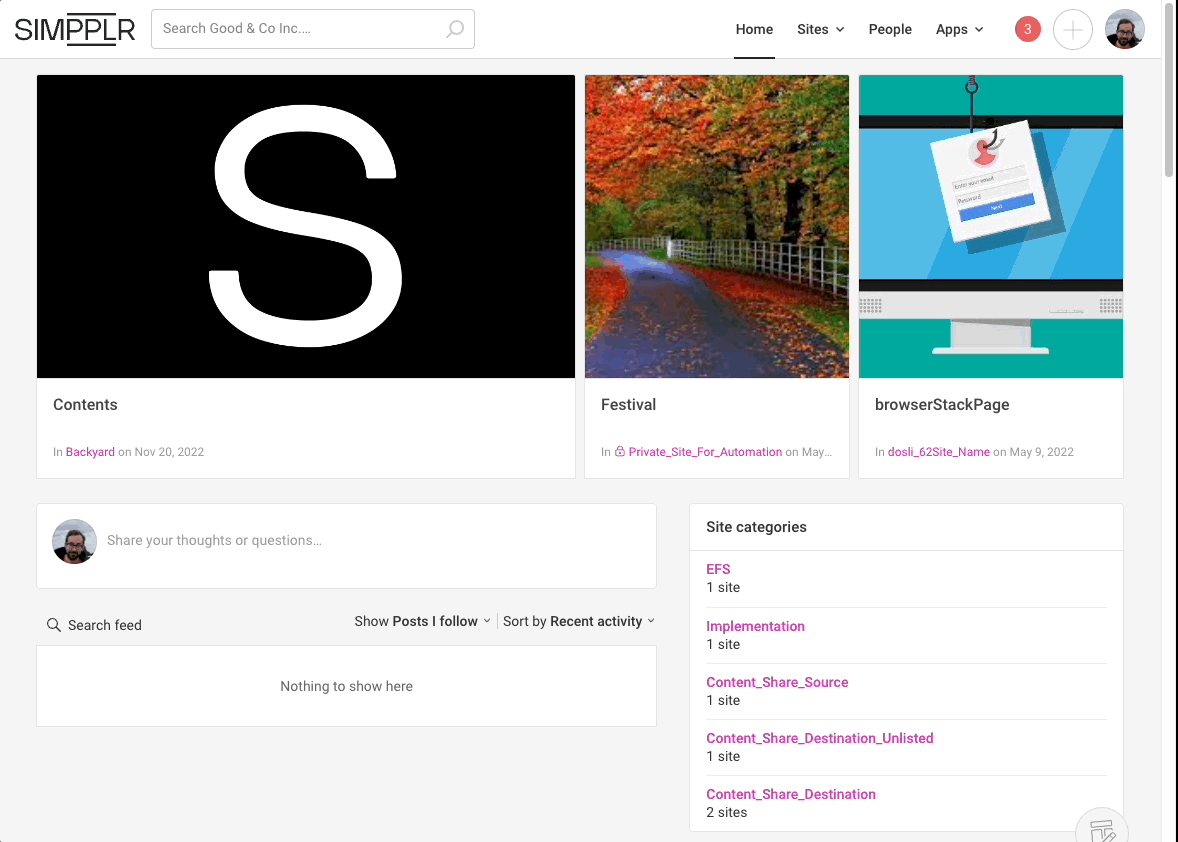Click the Search feed magnifier icon
This screenshot has width=1178, height=842.
[54, 625]
